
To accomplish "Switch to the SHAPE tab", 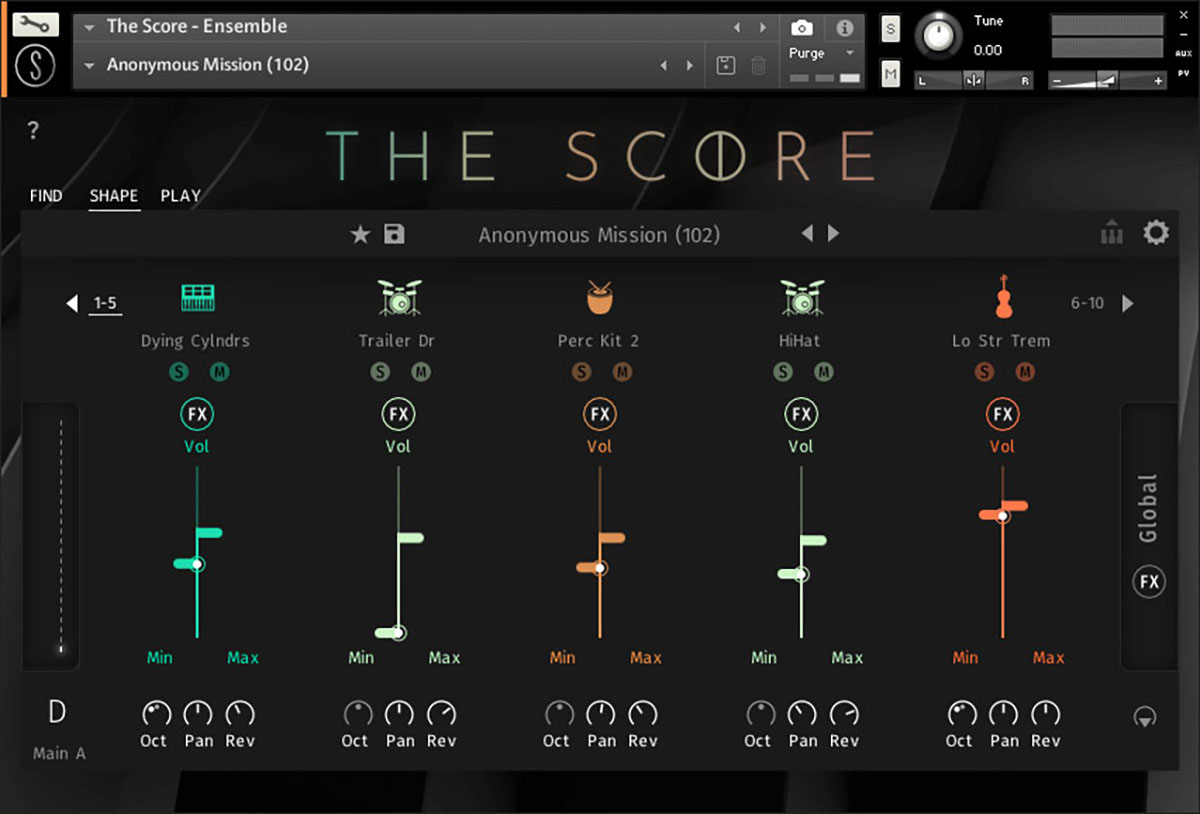I will (x=114, y=196).
